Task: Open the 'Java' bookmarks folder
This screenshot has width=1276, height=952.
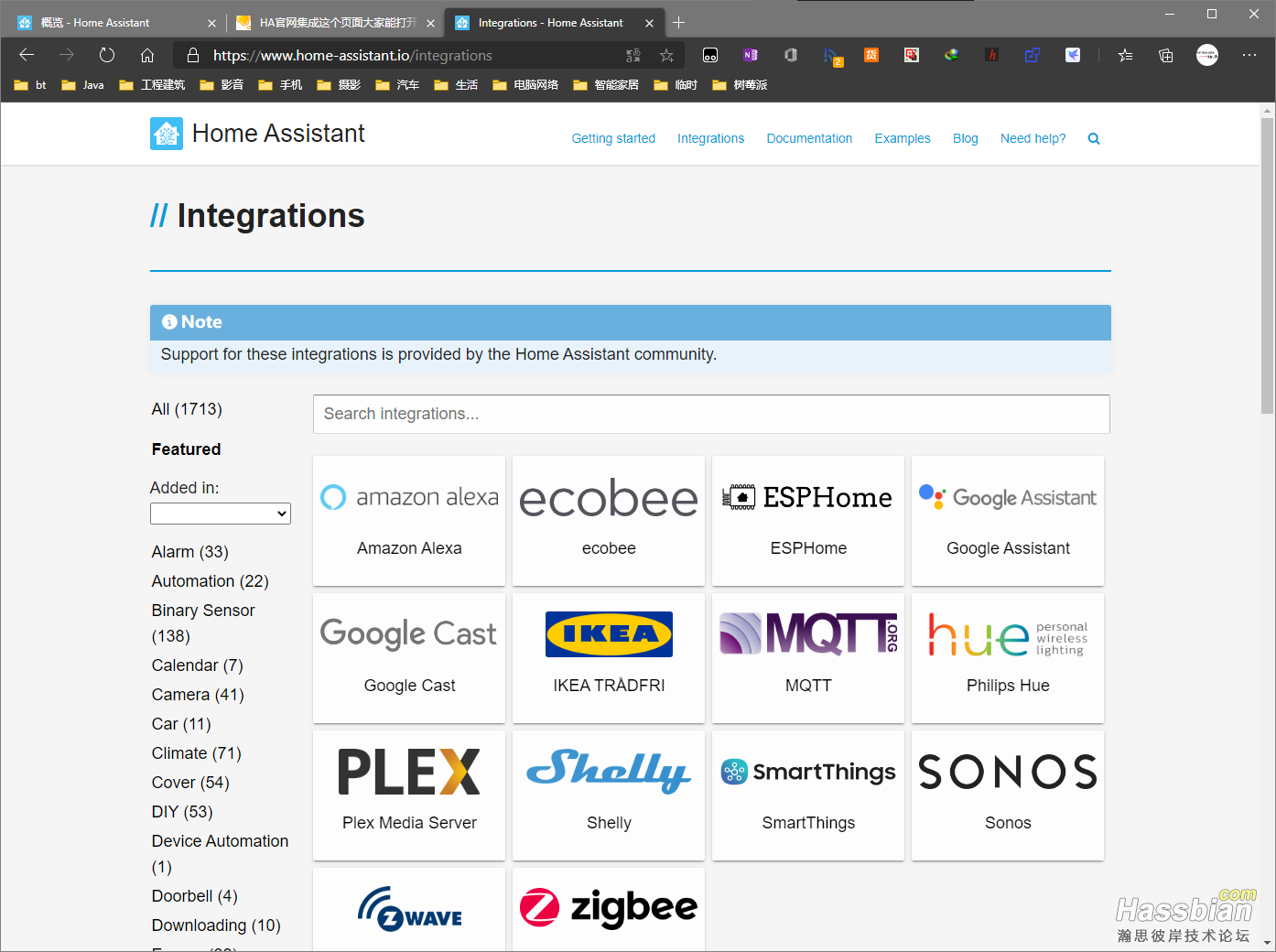Action: 82,85
